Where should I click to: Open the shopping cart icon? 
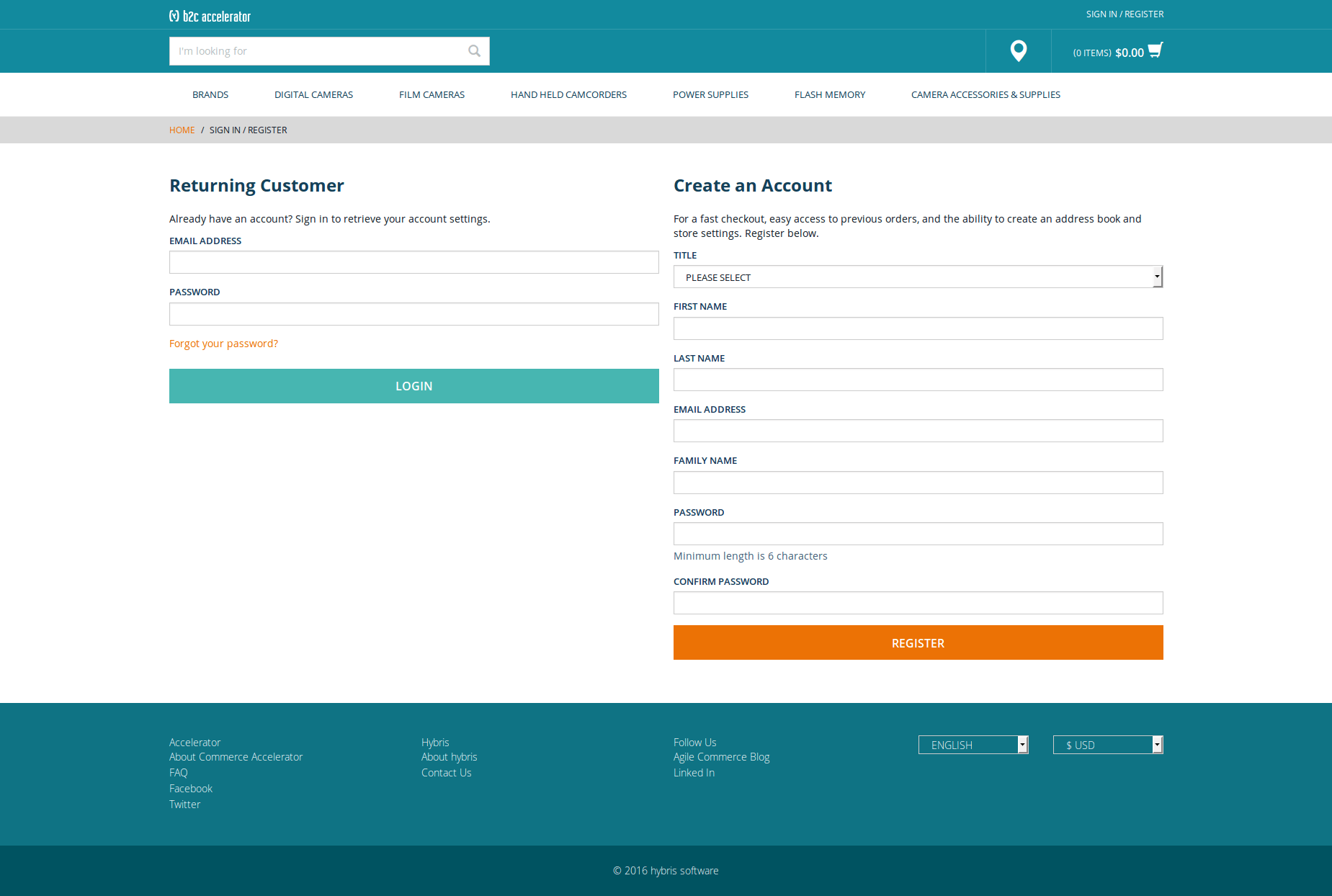coord(1156,50)
